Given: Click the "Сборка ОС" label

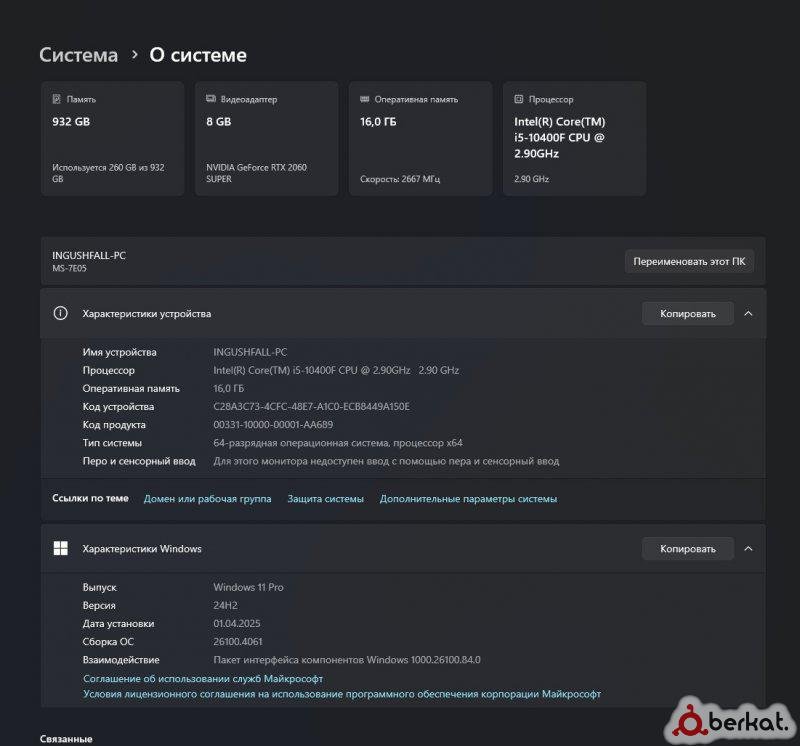Looking at the screenshot, I should coord(108,642).
